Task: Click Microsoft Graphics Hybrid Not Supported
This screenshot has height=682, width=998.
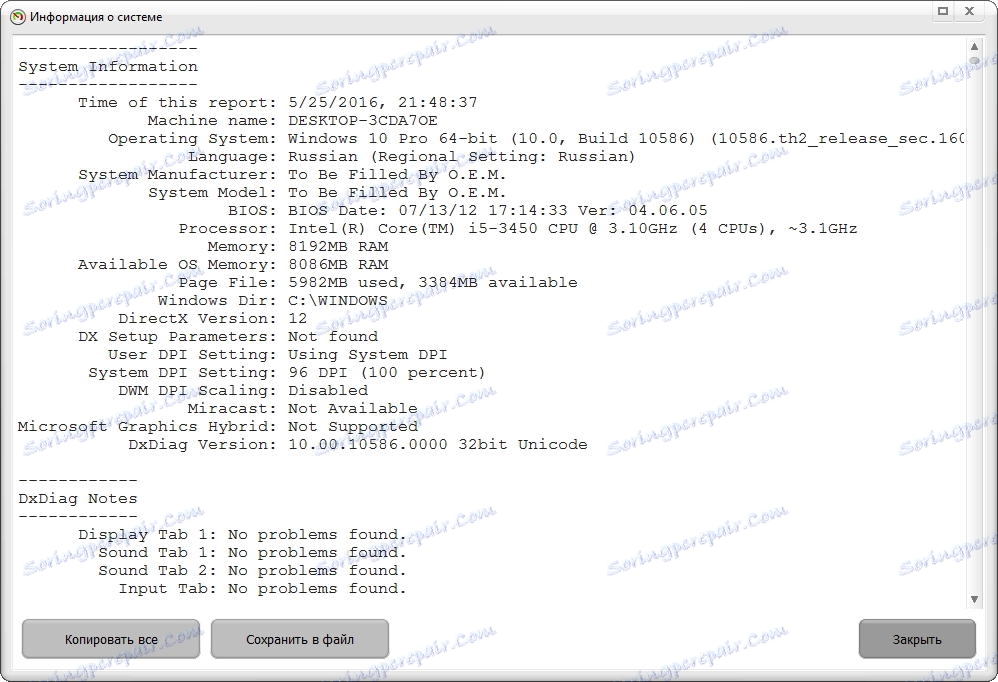Action: pyautogui.click(x=353, y=426)
